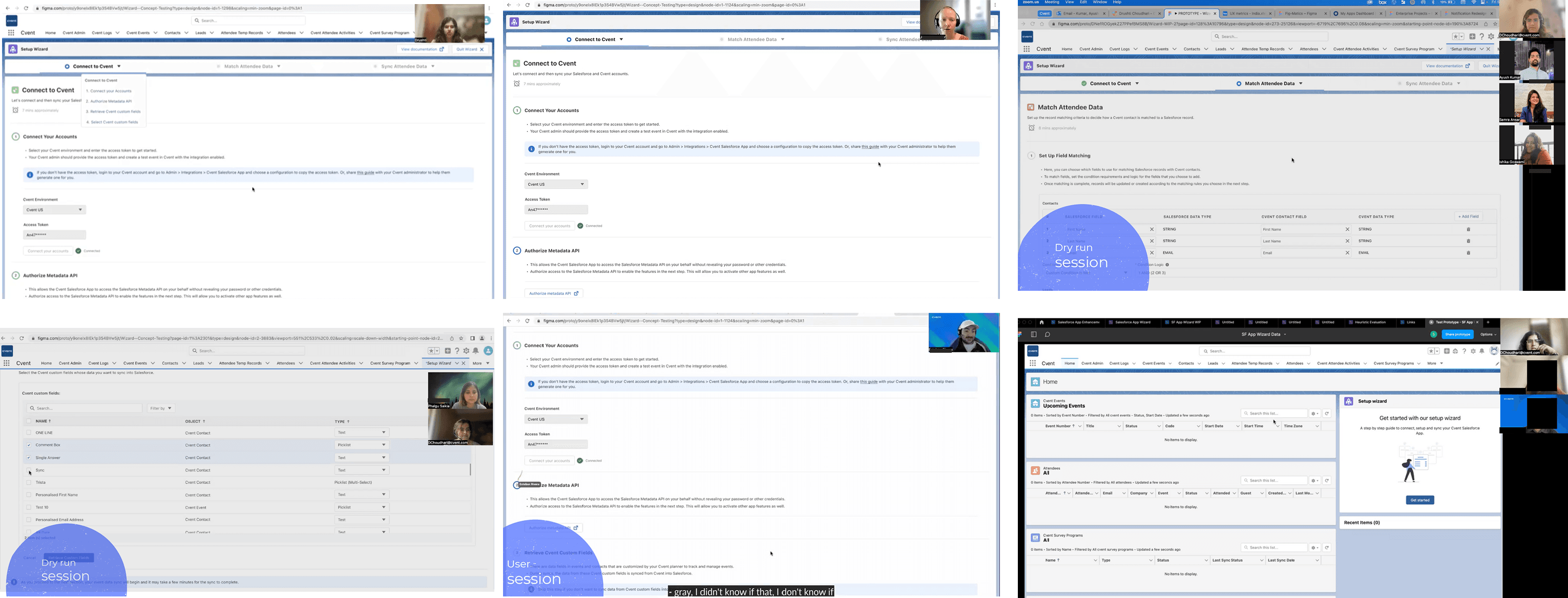1568x598 pixels.
Task: Check the Personalised Email Address checkbox
Action: pyautogui.click(x=29, y=520)
